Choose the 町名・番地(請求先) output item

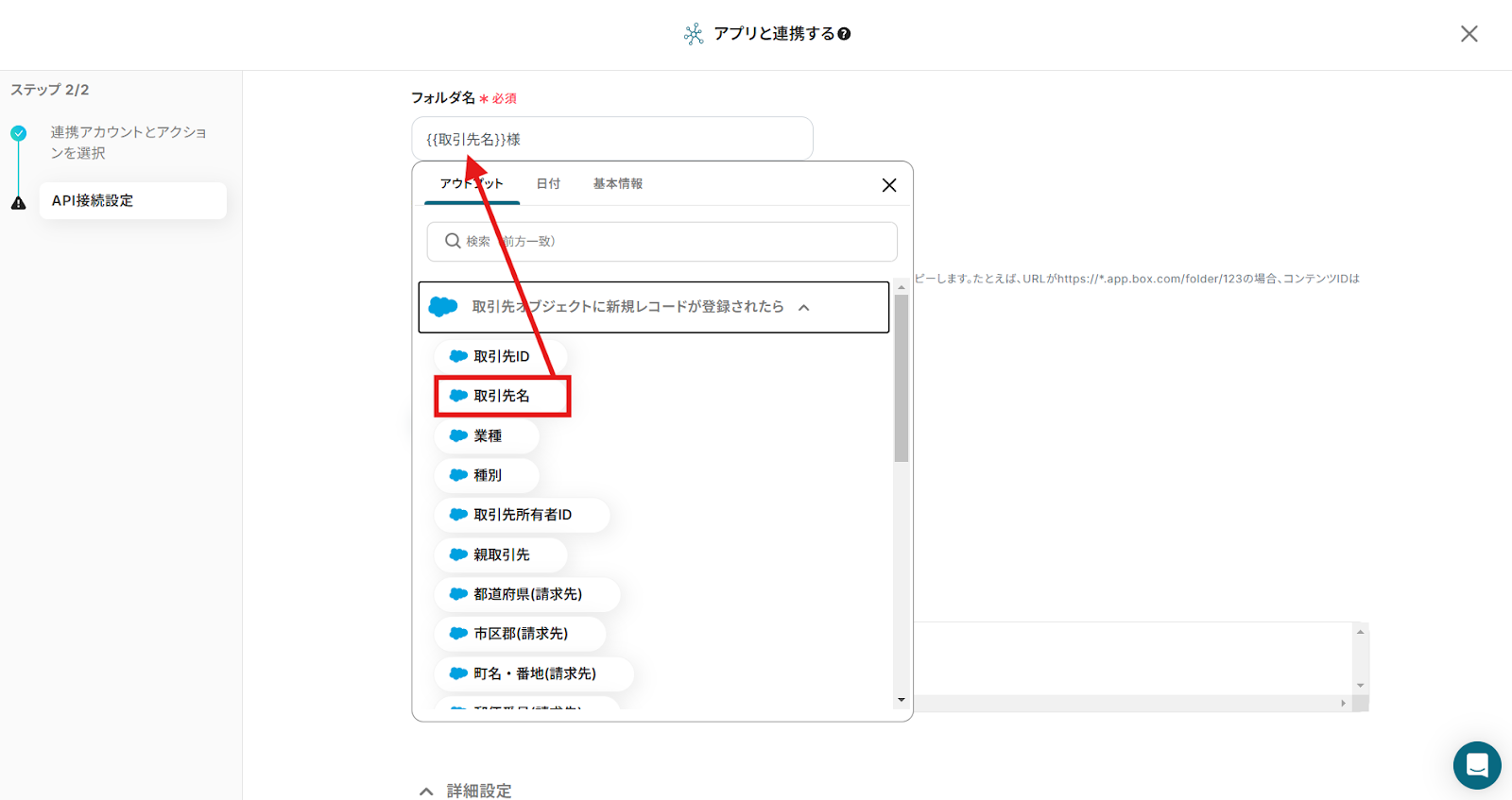pos(534,673)
